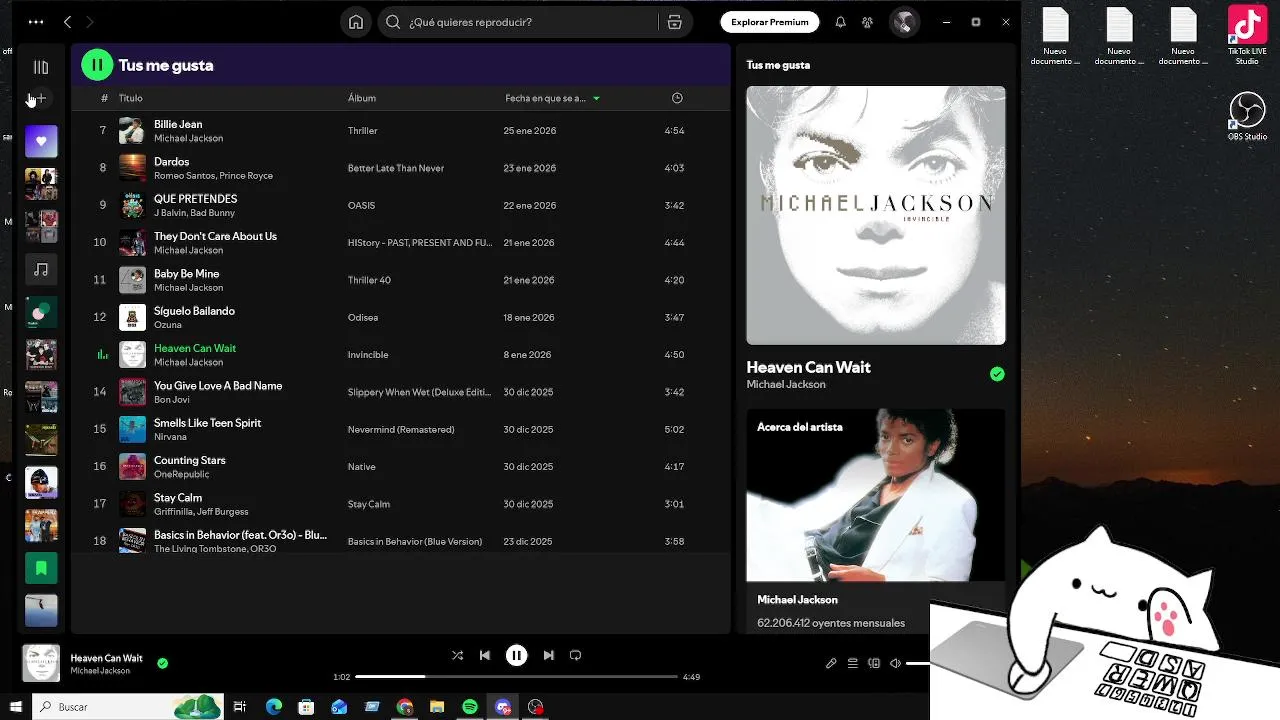Click the Explorar Premium button
Screen dimensions: 1280x720
(770, 22)
